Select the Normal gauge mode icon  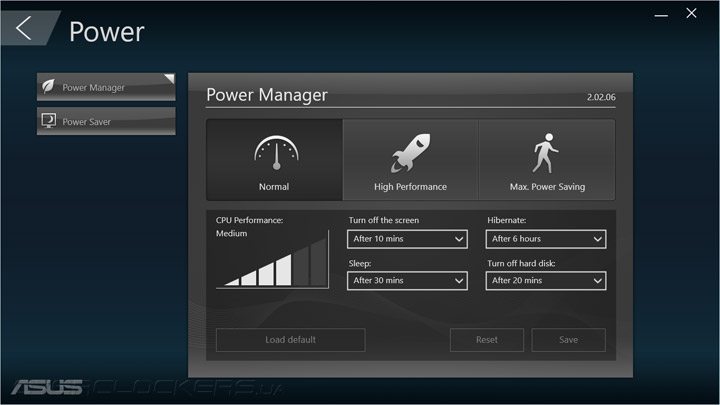pos(276,152)
